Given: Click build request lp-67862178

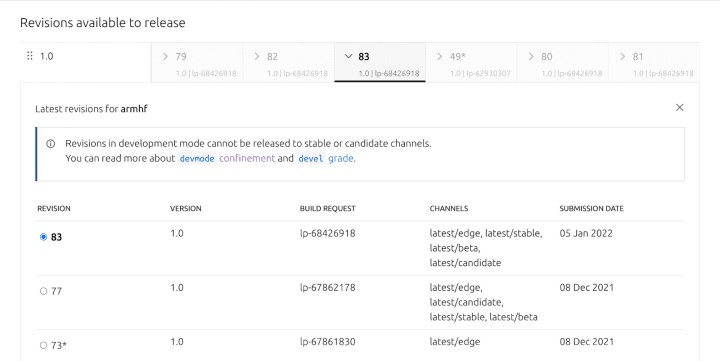Looking at the screenshot, I should click(327, 288).
